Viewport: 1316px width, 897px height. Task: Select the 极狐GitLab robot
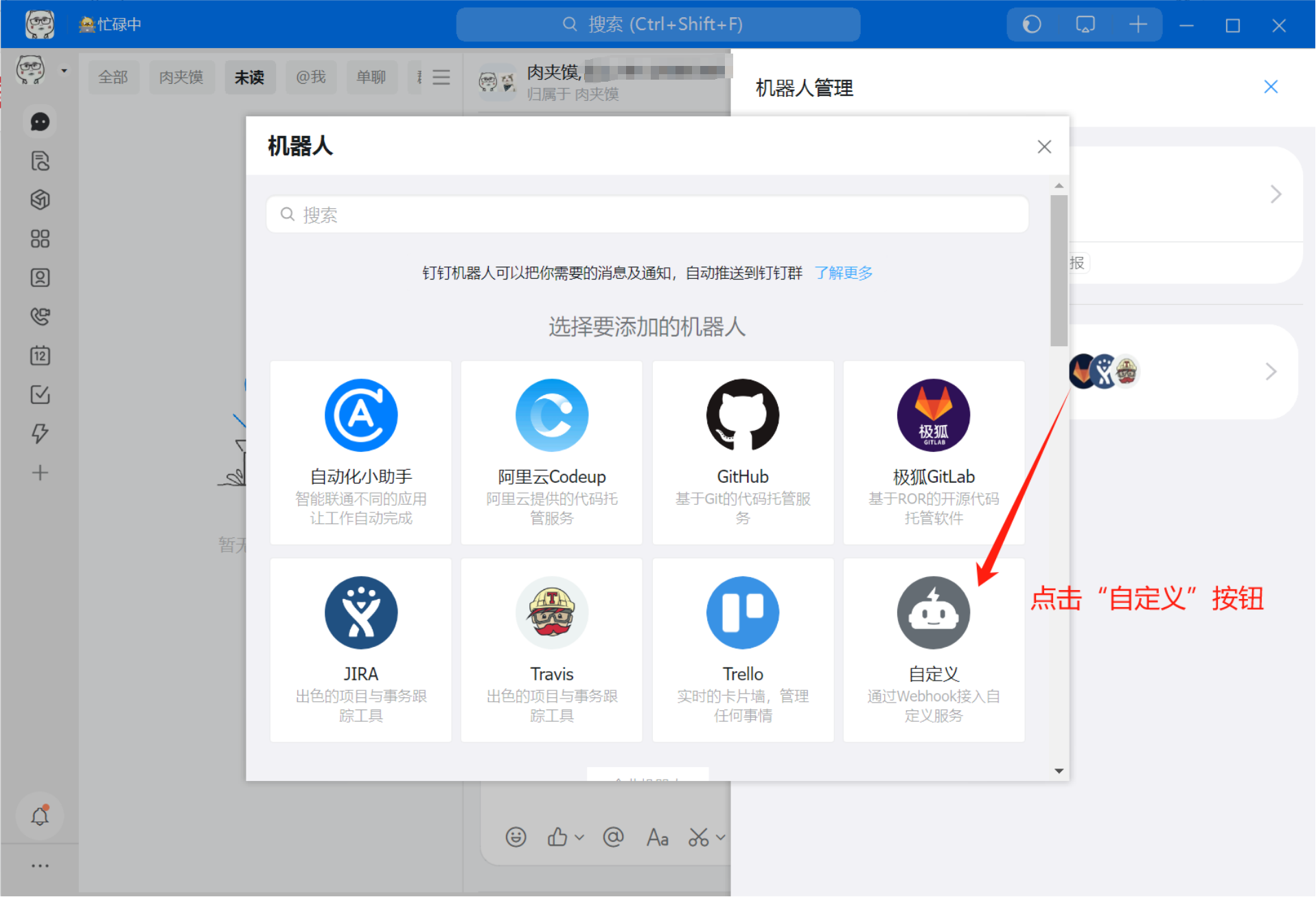click(x=934, y=453)
